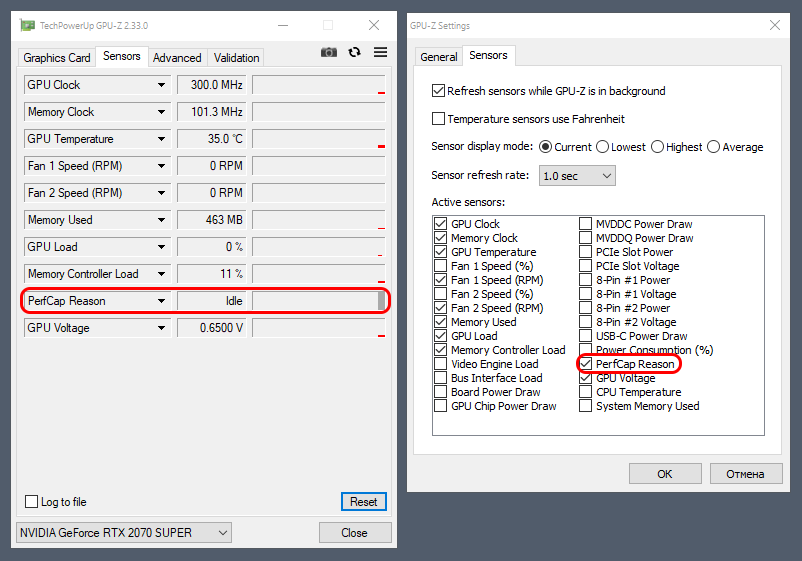Uncheck Fan 1 Speed (RPM) active sensor
The height and width of the screenshot is (561, 802).
pyautogui.click(x=440, y=280)
